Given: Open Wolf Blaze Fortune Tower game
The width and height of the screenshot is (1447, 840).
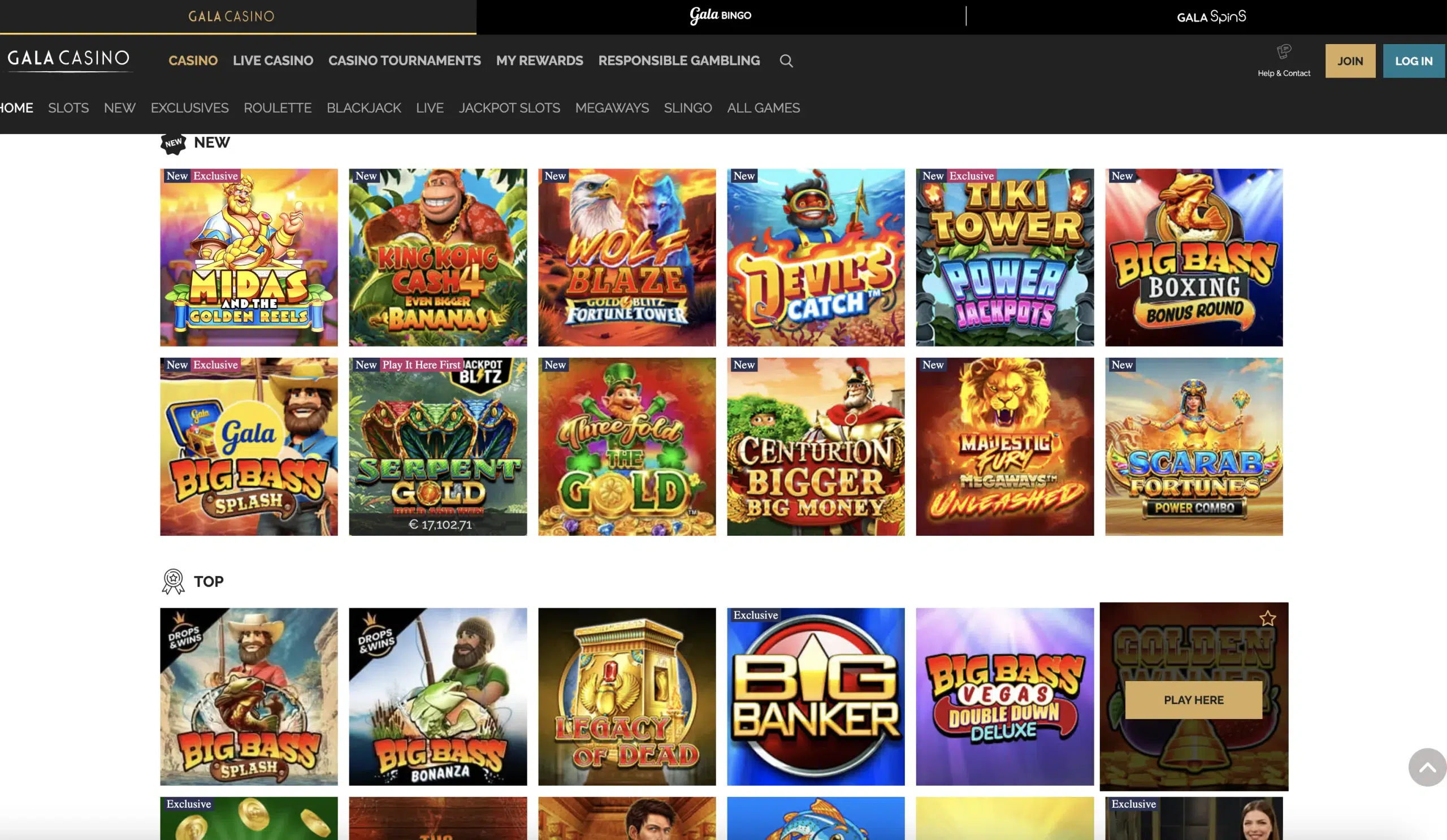Looking at the screenshot, I should pos(627,257).
